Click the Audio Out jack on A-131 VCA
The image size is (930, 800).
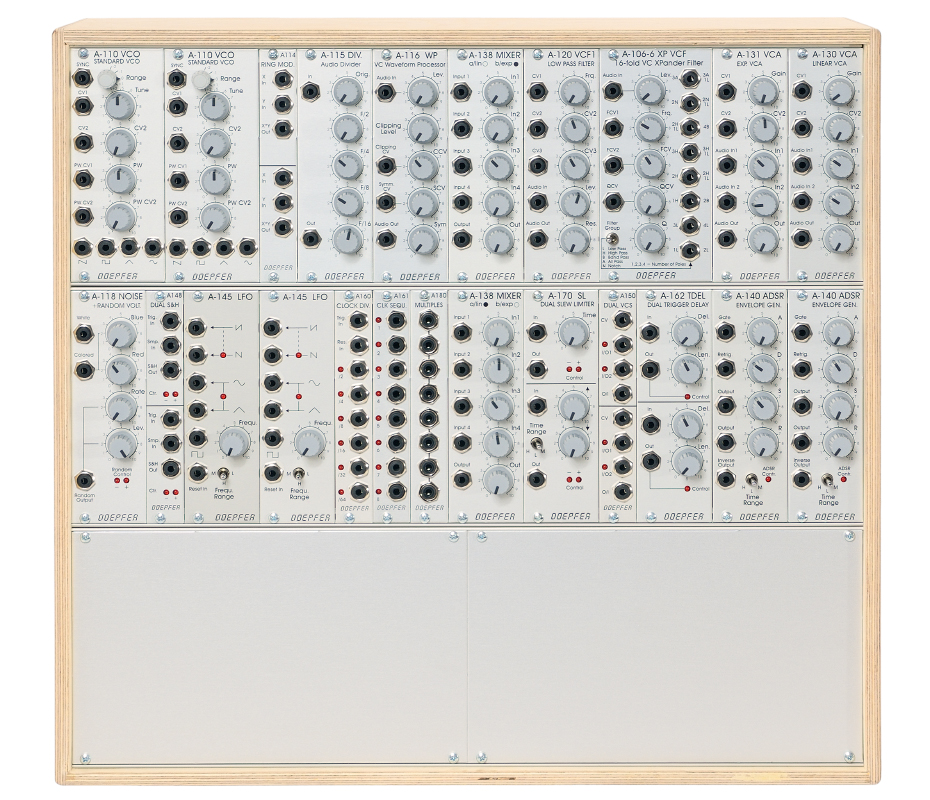point(726,238)
